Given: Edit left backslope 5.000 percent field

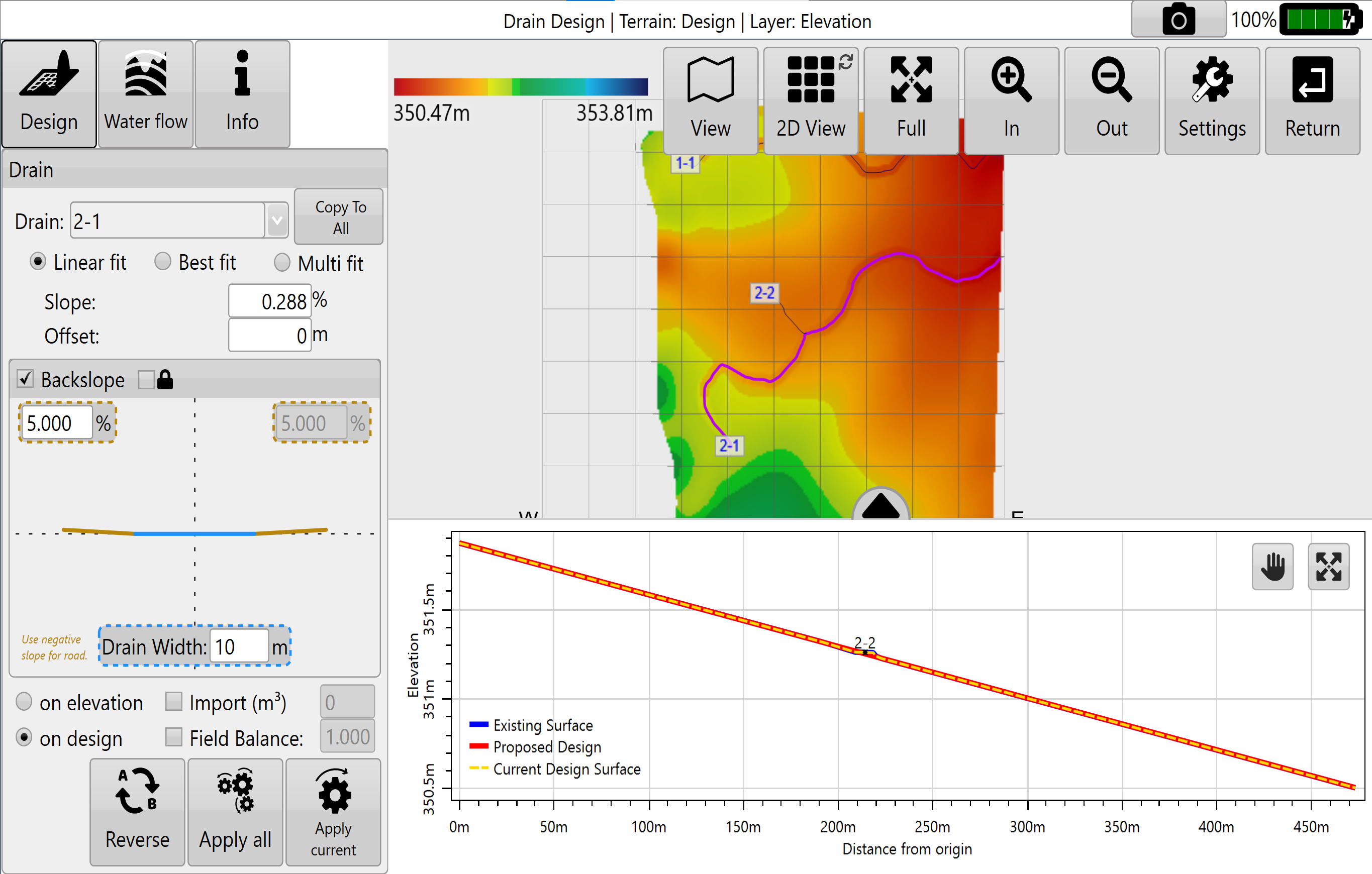Looking at the screenshot, I should click(56, 423).
